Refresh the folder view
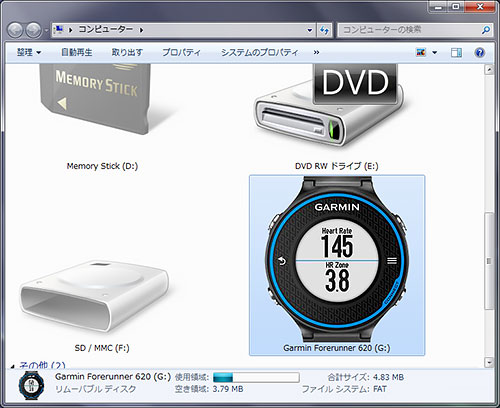Image resolution: width=500 pixels, height=408 pixels. coord(324,30)
